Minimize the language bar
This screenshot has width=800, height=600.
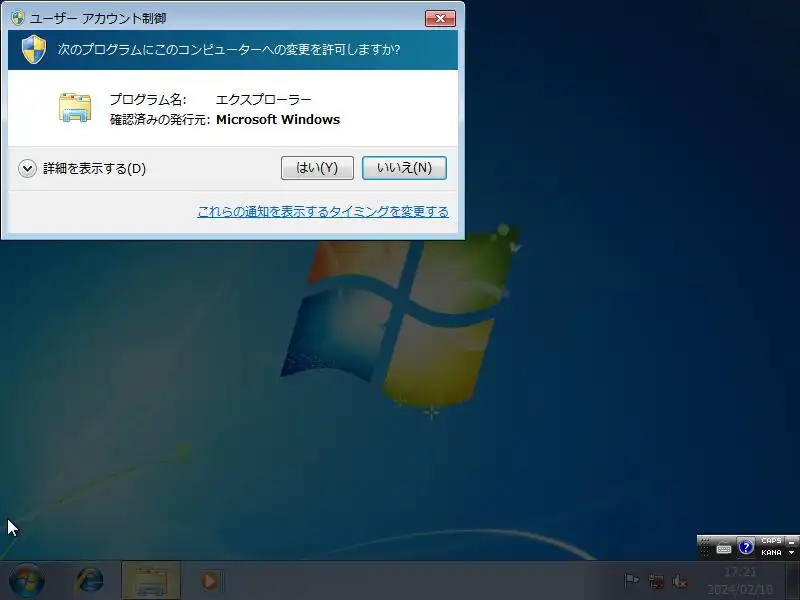pos(791,542)
